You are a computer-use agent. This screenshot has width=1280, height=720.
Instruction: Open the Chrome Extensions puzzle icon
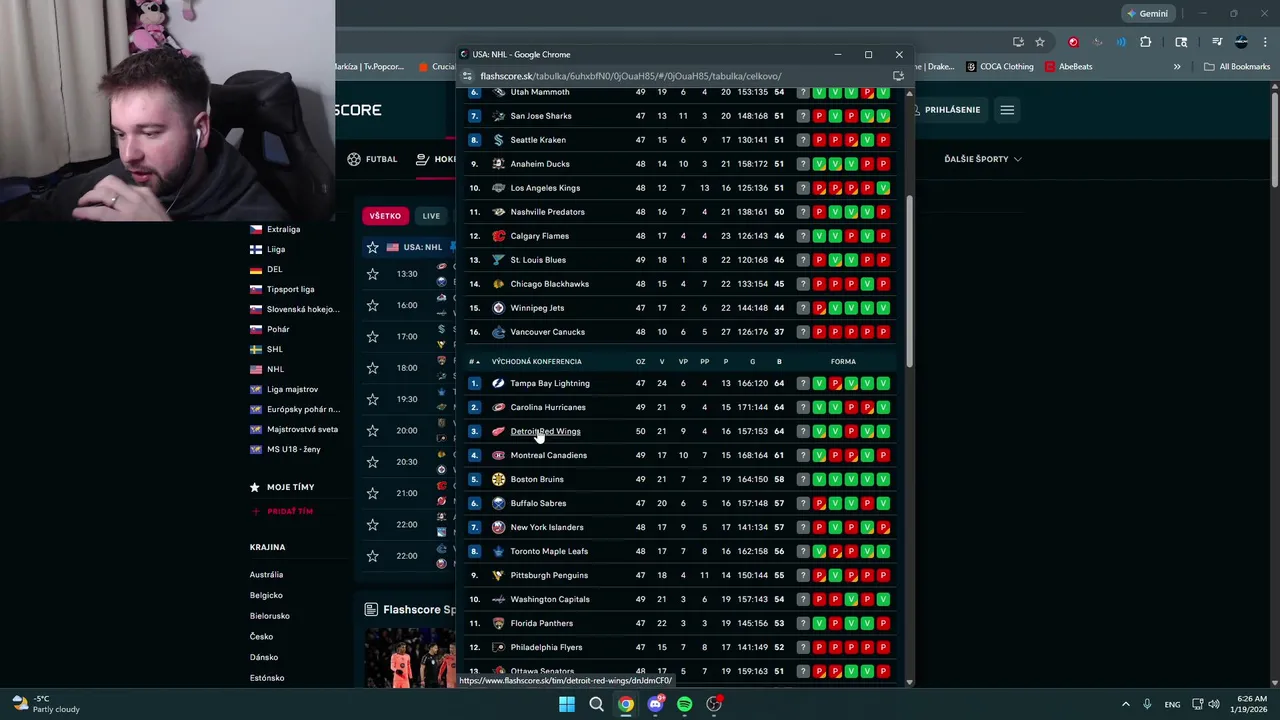coord(1146,42)
